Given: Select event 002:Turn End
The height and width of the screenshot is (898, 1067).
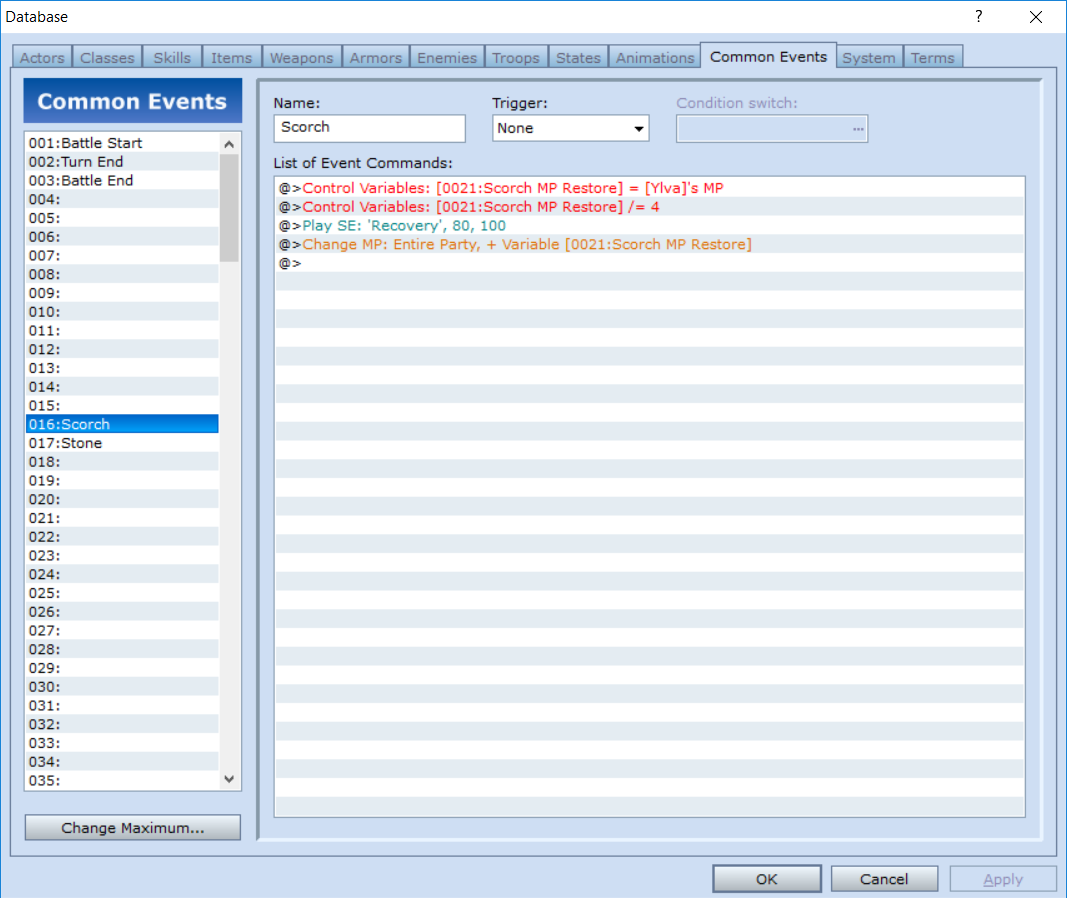Looking at the screenshot, I should click(x=122, y=162).
